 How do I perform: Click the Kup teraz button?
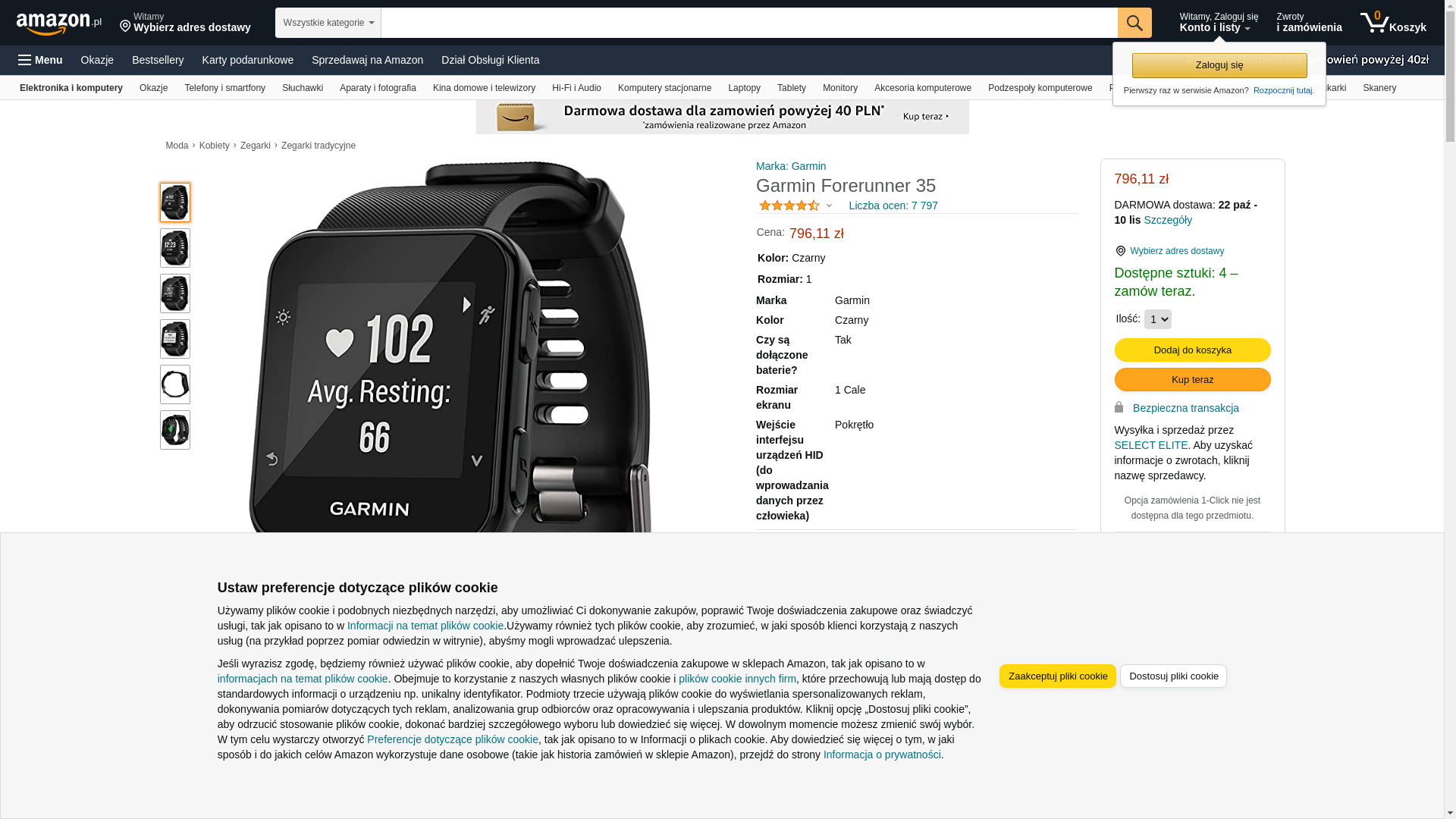(x=1192, y=379)
